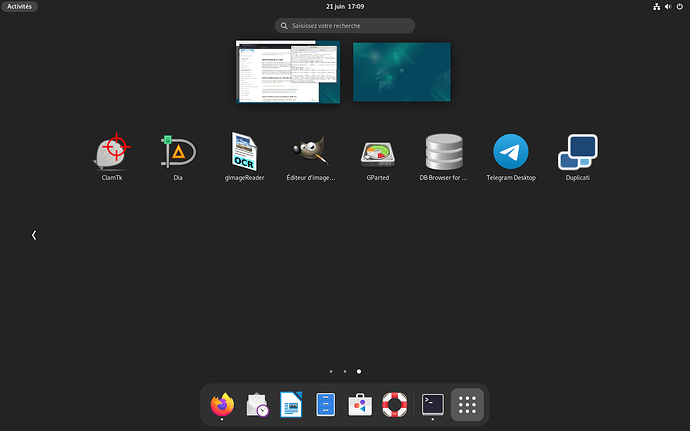Image resolution: width=690 pixels, height=431 pixels.
Task: Open the Files manager in the dock
Action: pos(326,405)
